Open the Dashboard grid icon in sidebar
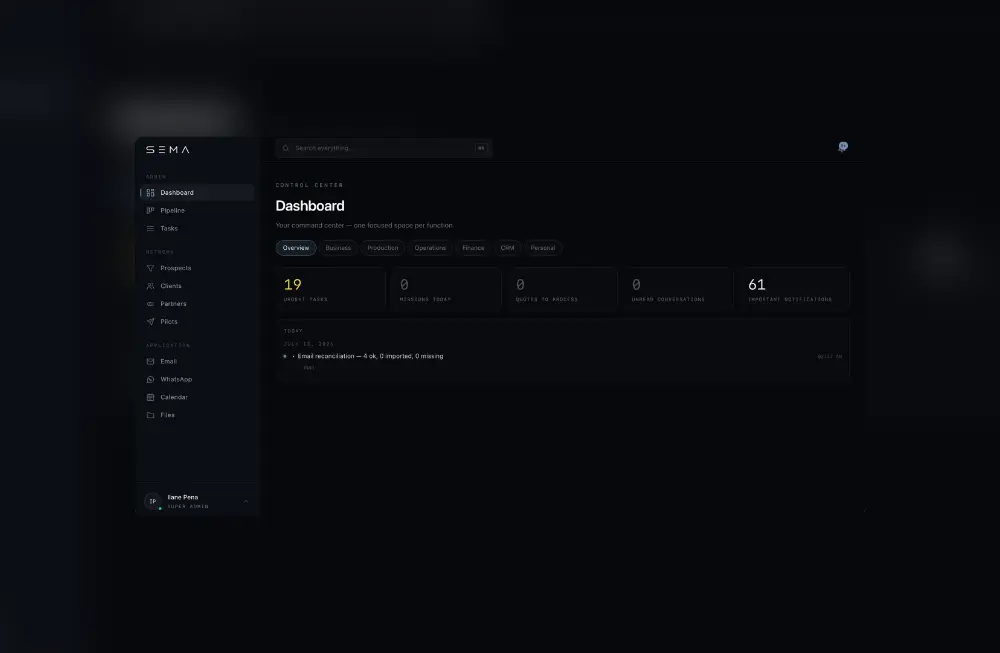 point(151,193)
